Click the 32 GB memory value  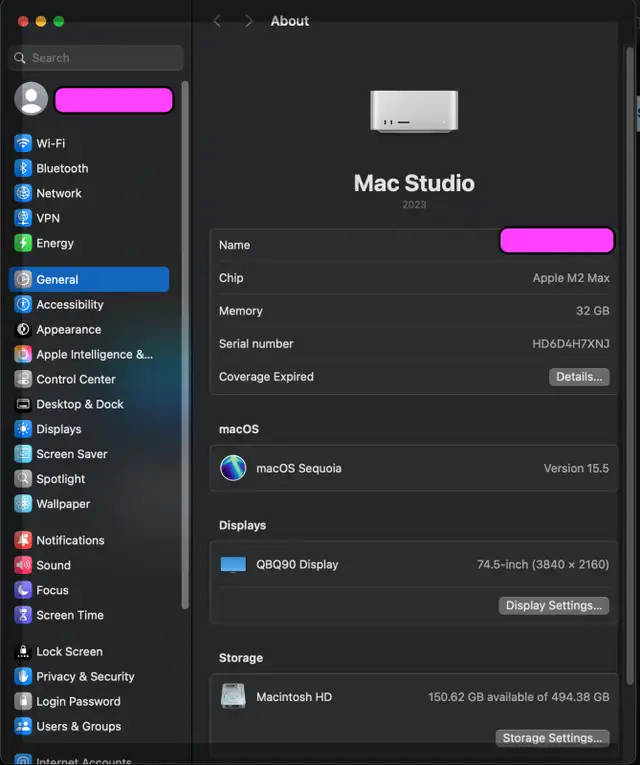click(593, 311)
